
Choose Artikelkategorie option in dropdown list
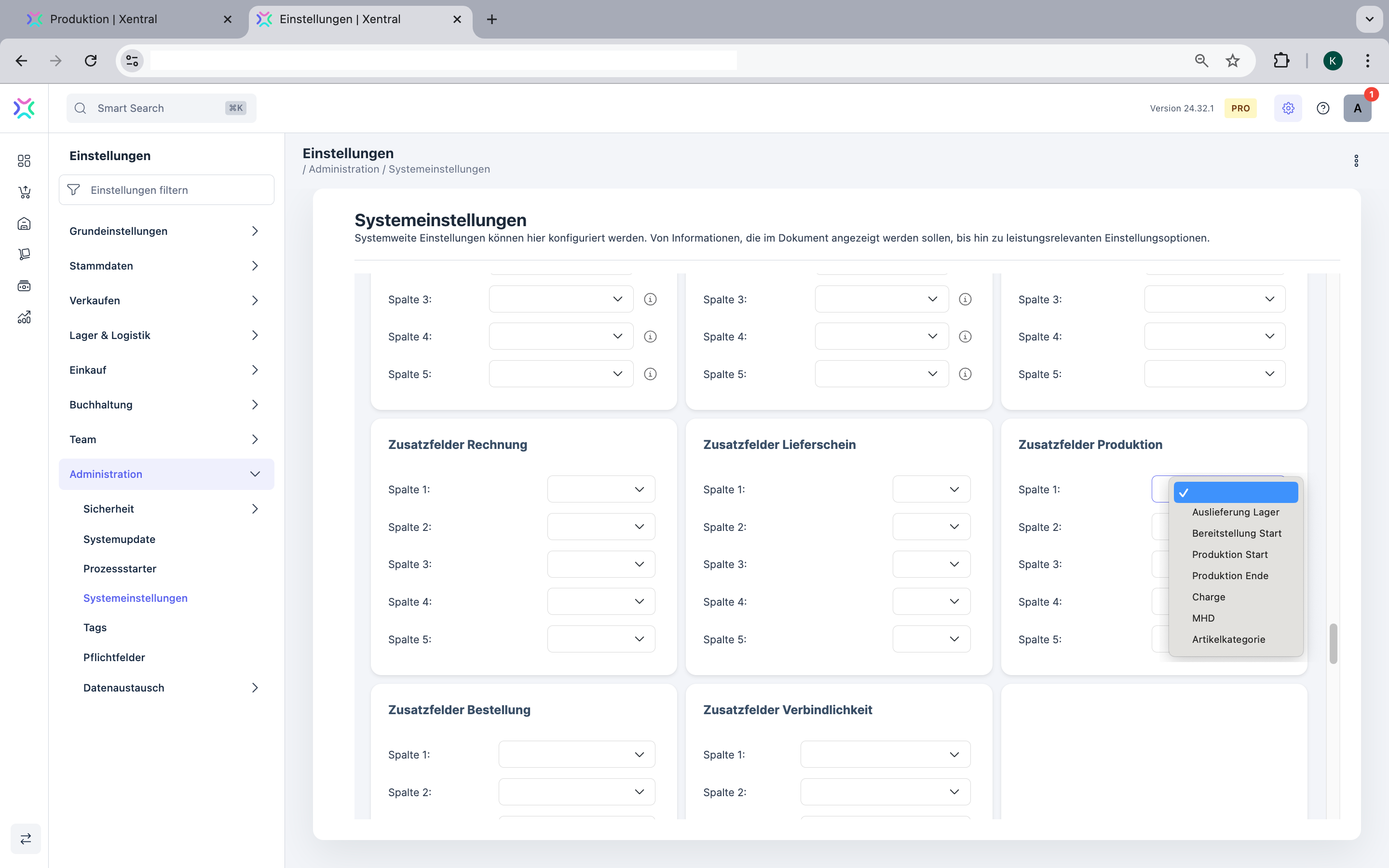coord(1228,639)
